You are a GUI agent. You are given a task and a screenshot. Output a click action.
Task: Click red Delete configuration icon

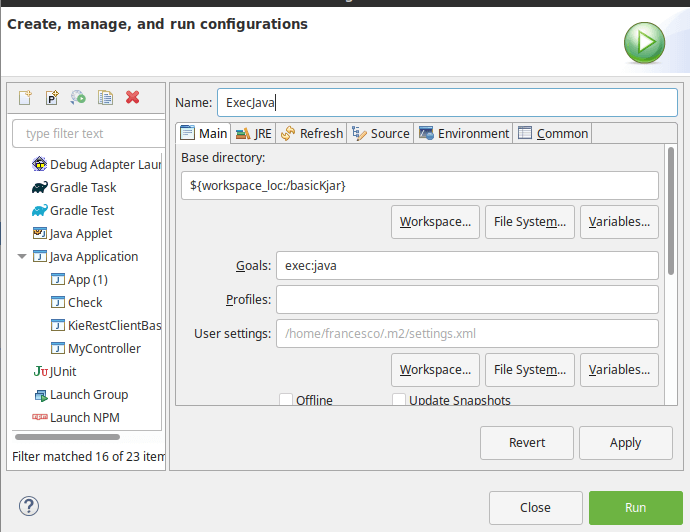132,97
